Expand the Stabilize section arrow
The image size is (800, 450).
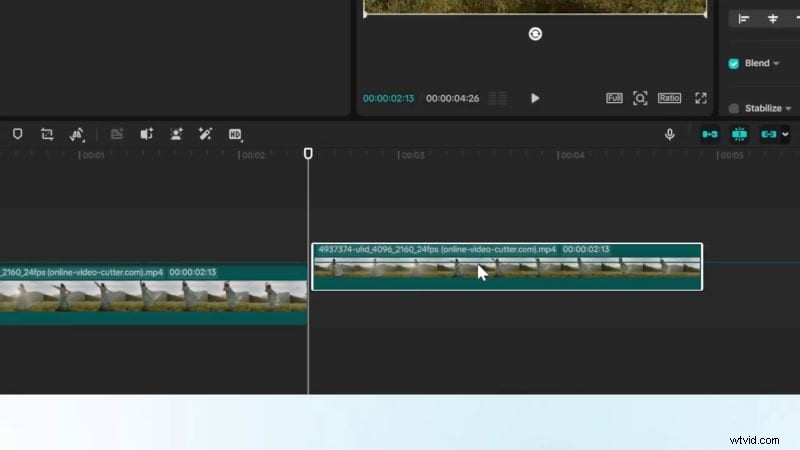pyautogui.click(x=788, y=109)
